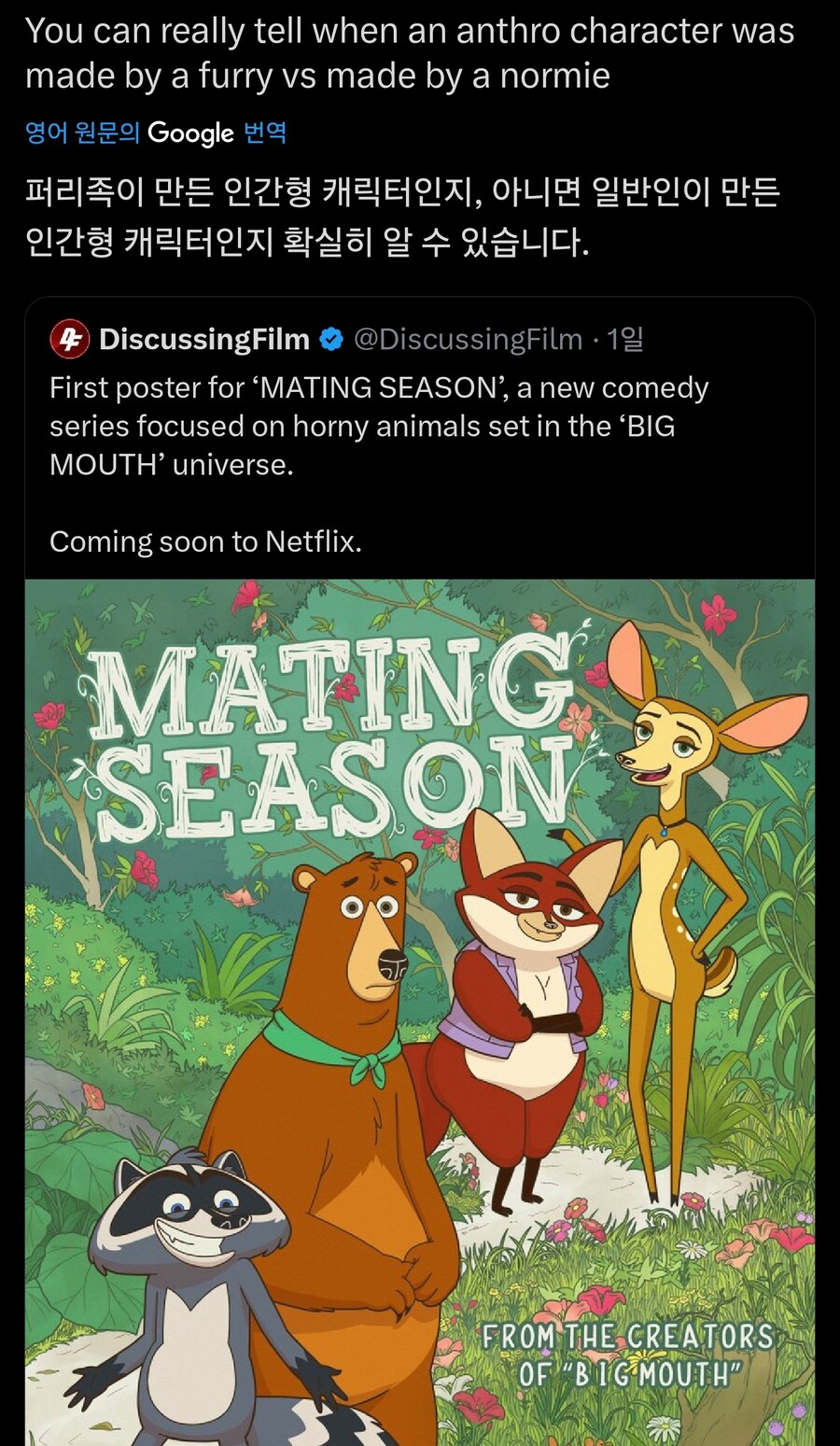Tap the quoted tweet text about MATING SEASON
The image size is (840, 1446).
pyautogui.click(x=379, y=426)
